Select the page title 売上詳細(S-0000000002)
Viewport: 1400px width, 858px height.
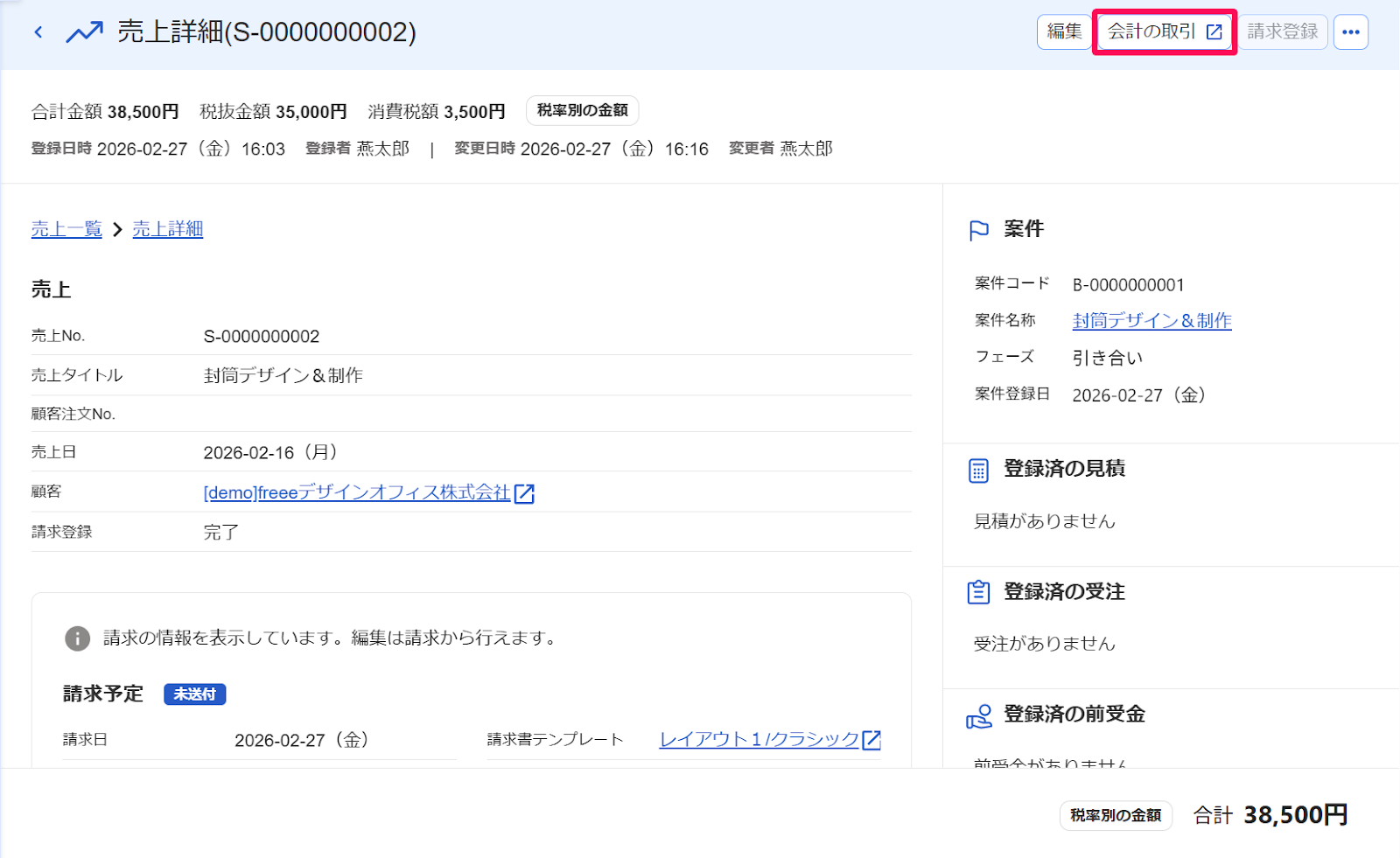(267, 32)
